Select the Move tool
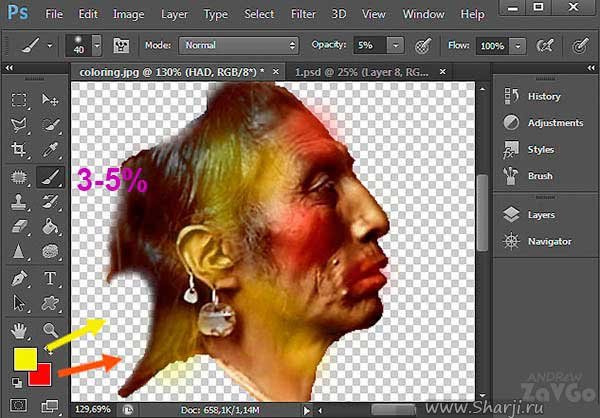The height and width of the screenshot is (418, 600). 49,100
